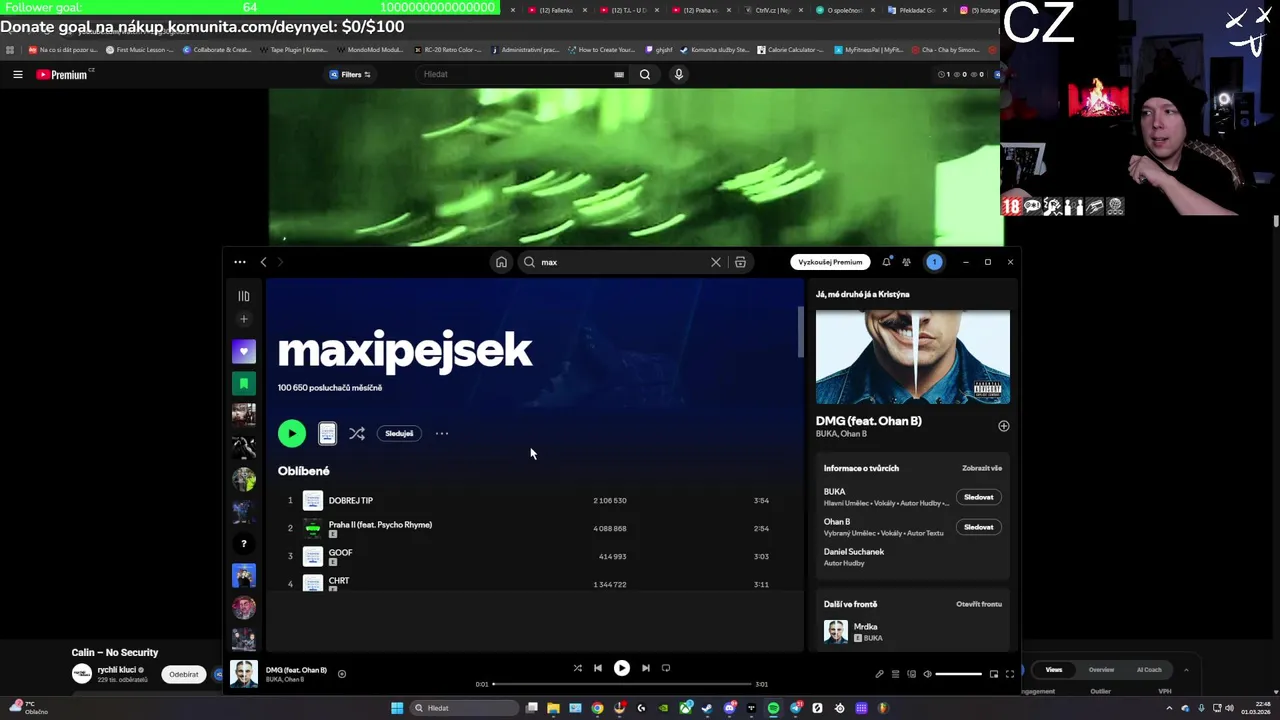Open the Friend activity icon

(x=906, y=262)
